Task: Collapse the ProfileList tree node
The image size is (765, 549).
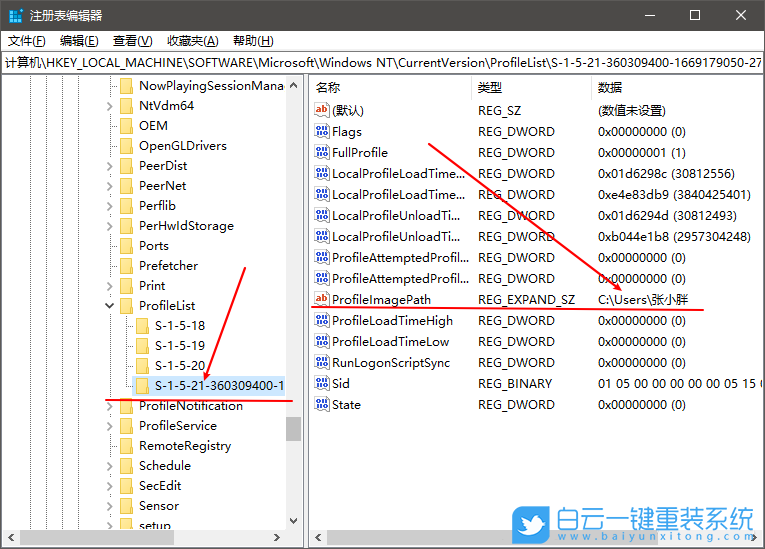Action: point(110,306)
